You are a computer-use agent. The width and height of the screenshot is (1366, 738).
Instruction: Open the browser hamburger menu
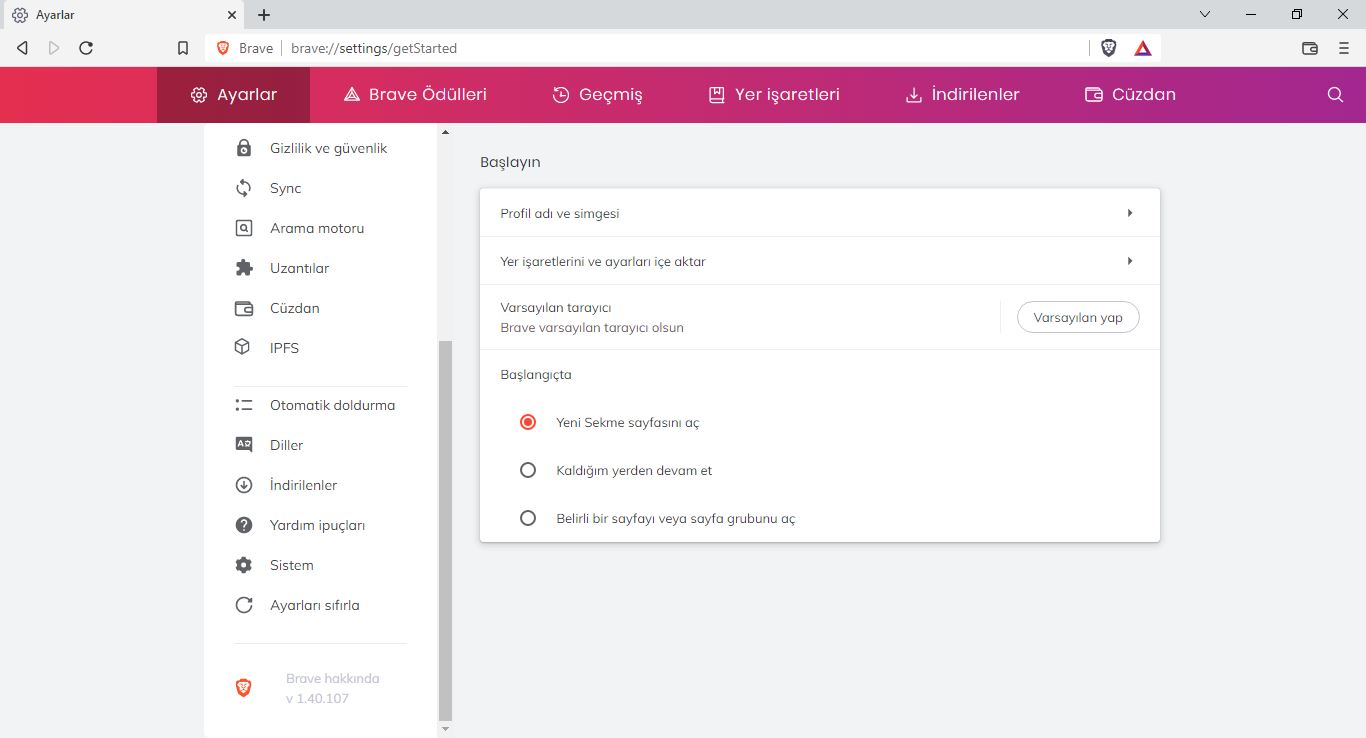click(1344, 48)
